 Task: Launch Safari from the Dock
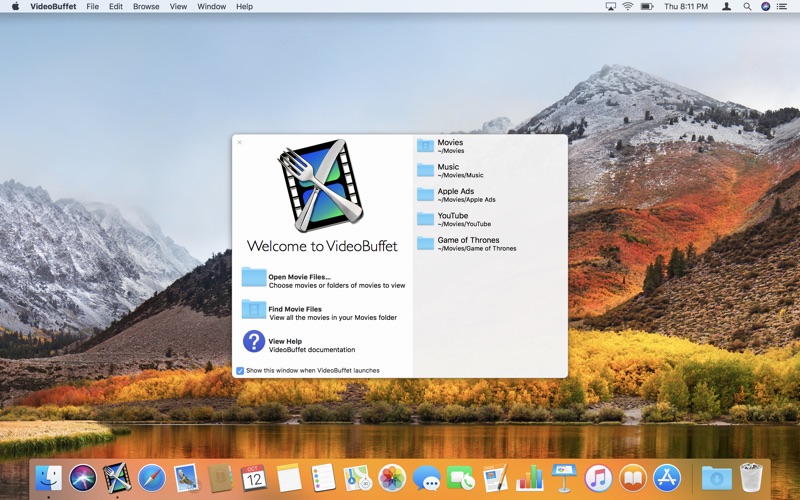(x=152, y=478)
